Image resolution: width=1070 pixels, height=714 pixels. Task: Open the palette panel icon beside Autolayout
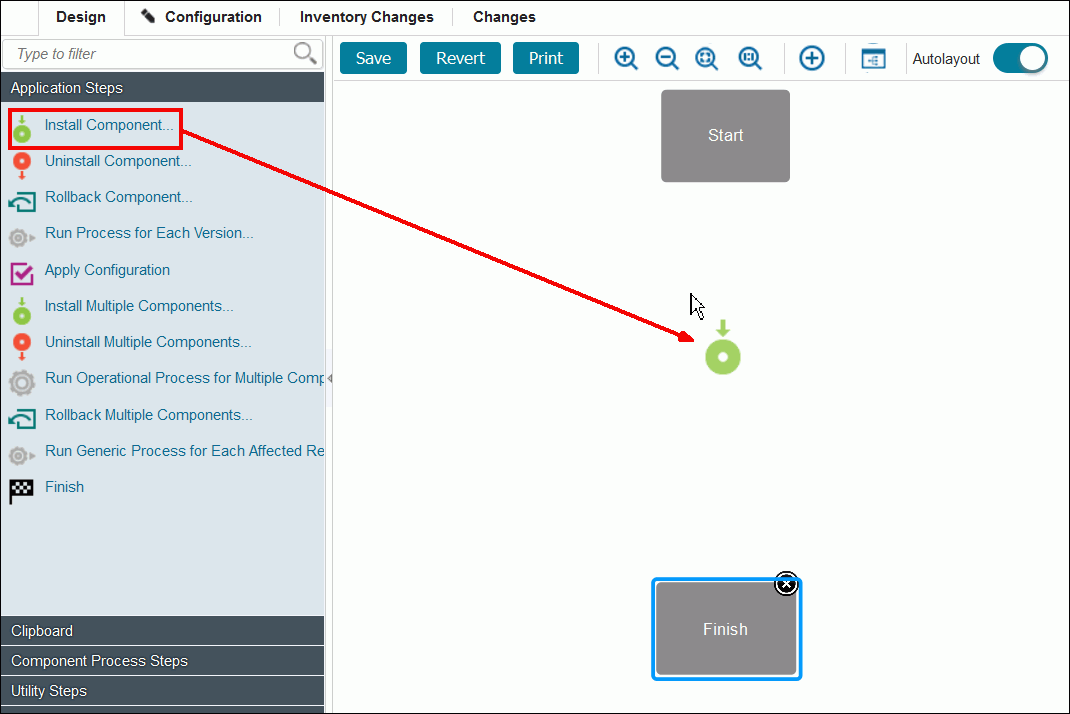click(x=873, y=58)
